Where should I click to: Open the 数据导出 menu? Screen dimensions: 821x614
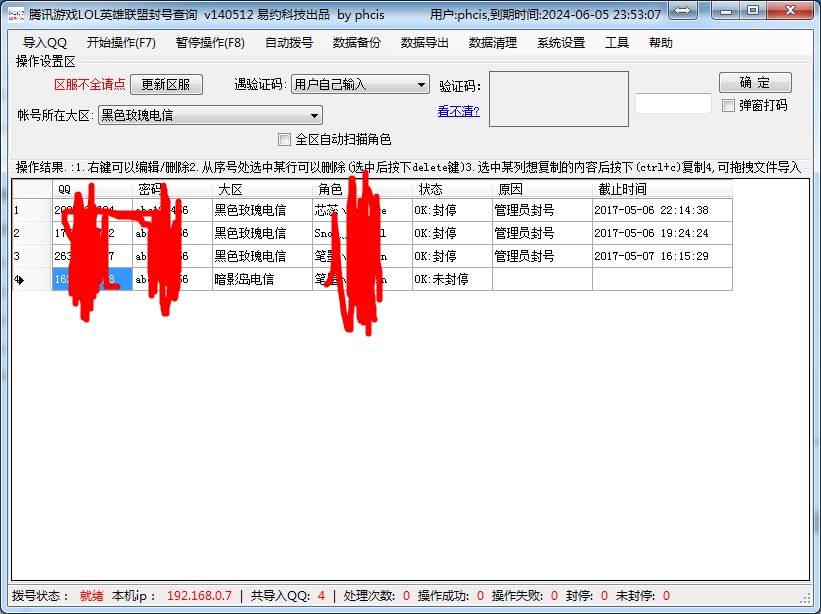tap(425, 43)
